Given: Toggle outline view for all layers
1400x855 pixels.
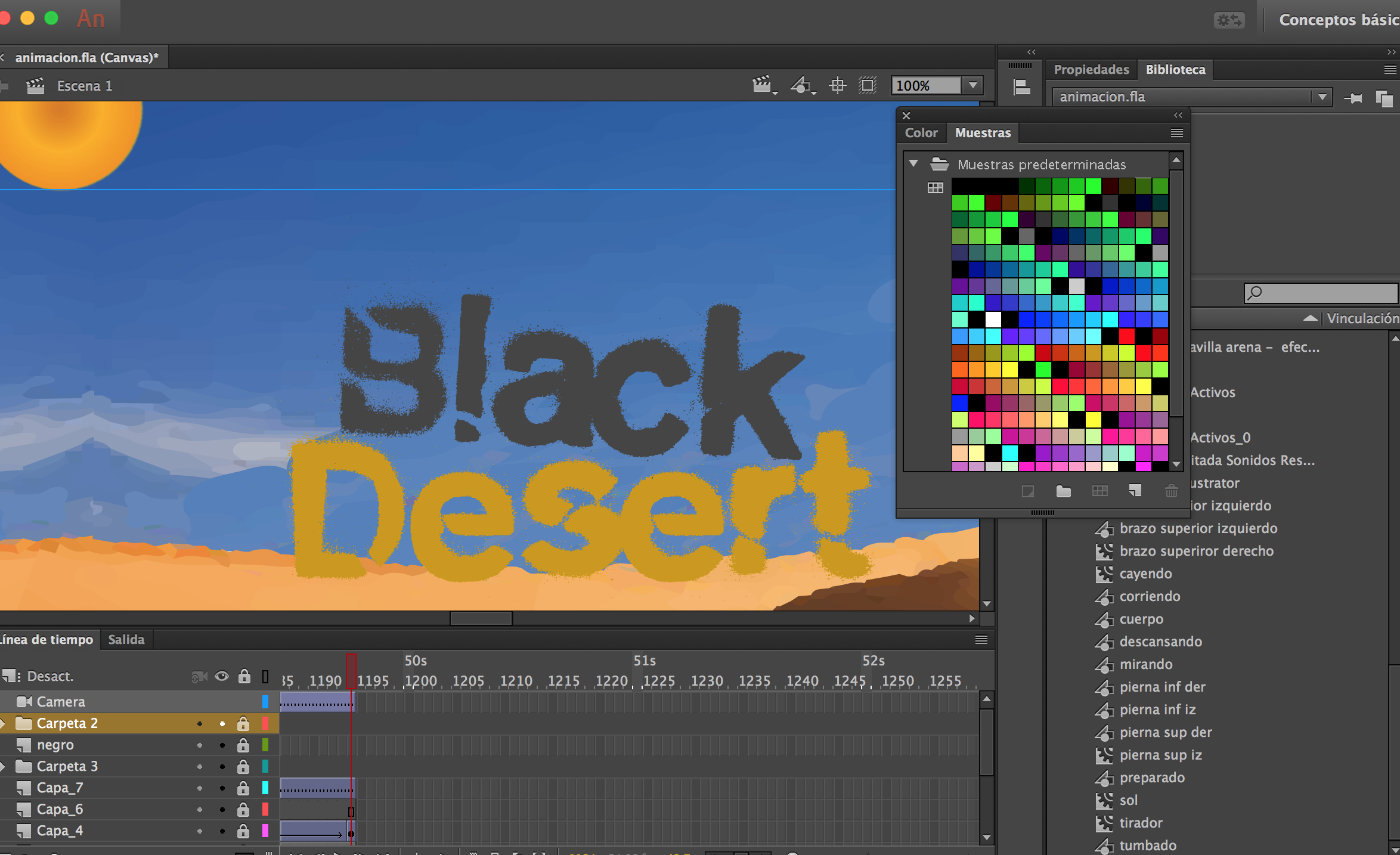Looking at the screenshot, I should tap(265, 677).
